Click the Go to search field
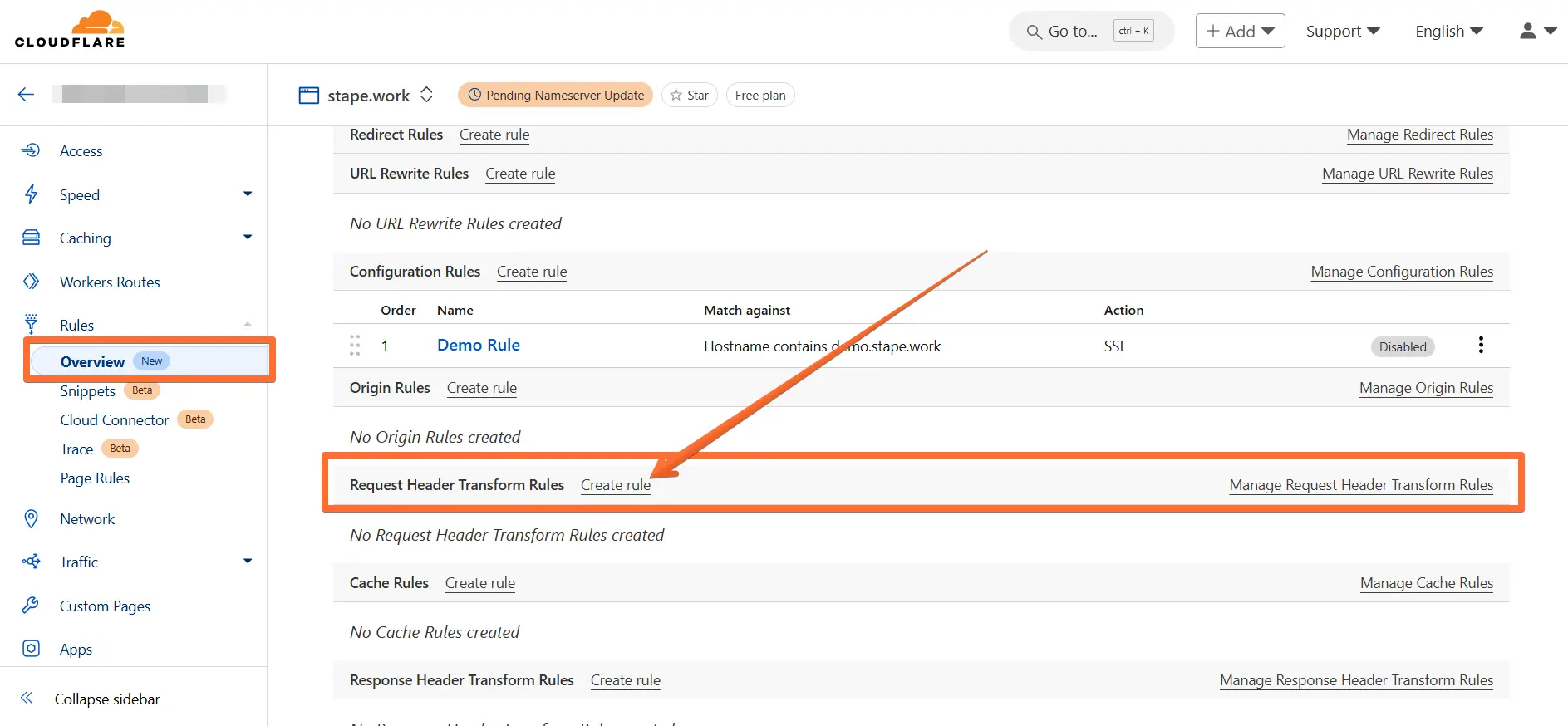The image size is (1568, 726). (1091, 31)
